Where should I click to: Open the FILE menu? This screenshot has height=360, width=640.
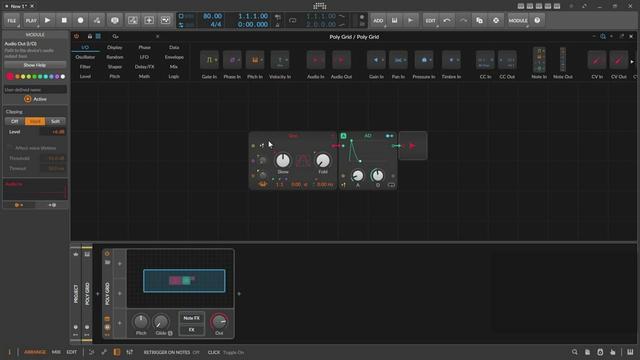click(x=12, y=20)
